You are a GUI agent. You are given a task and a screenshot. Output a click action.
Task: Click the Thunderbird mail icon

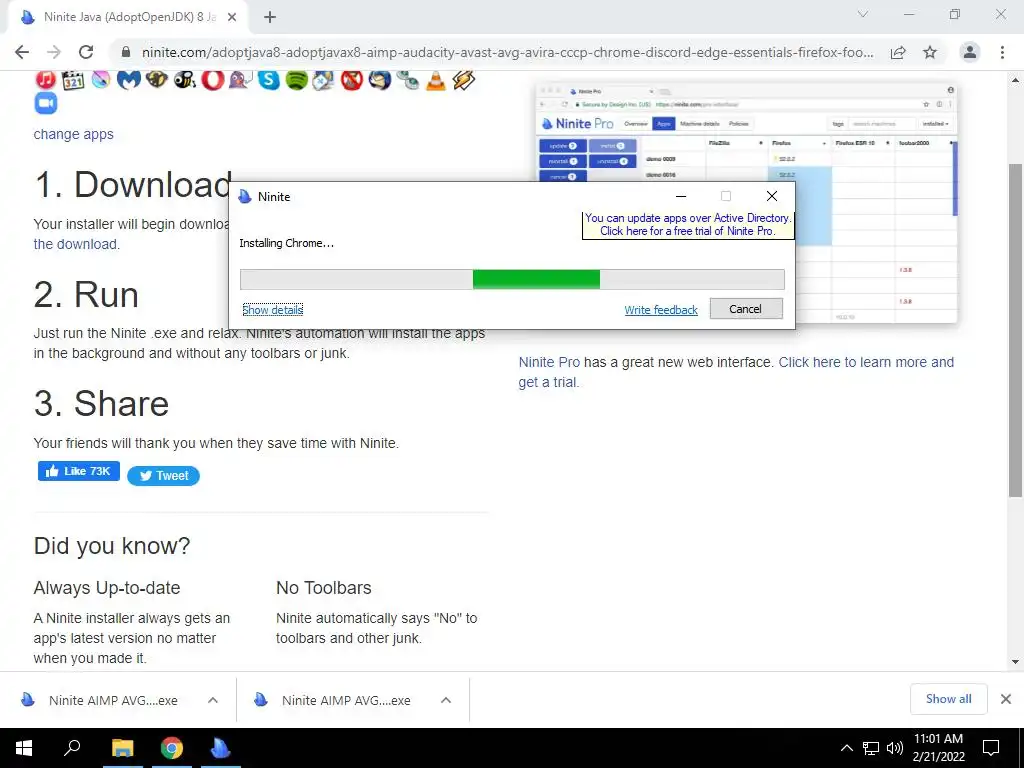coord(379,80)
